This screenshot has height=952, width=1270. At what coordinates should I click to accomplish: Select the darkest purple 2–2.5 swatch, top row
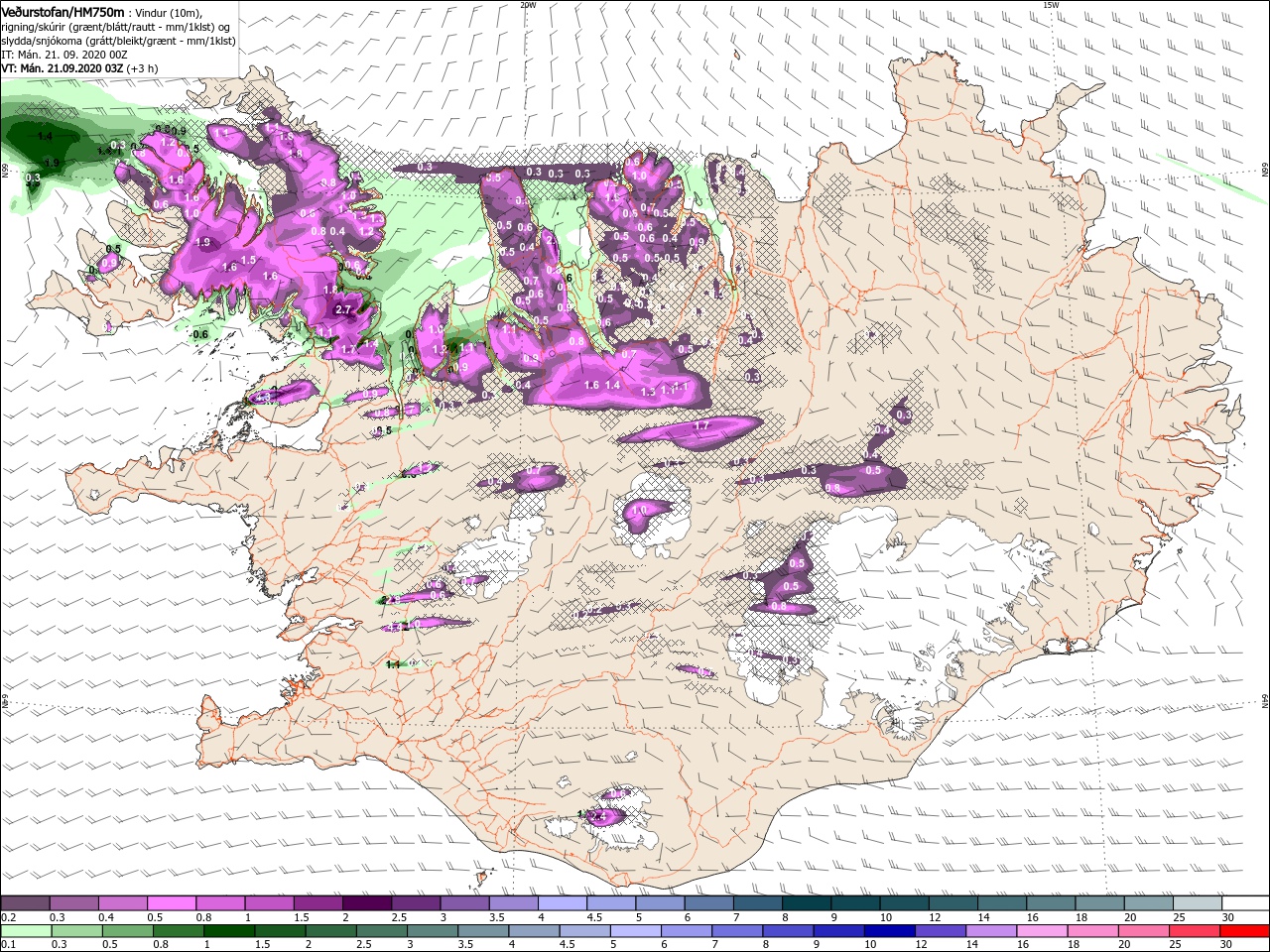click(x=366, y=903)
